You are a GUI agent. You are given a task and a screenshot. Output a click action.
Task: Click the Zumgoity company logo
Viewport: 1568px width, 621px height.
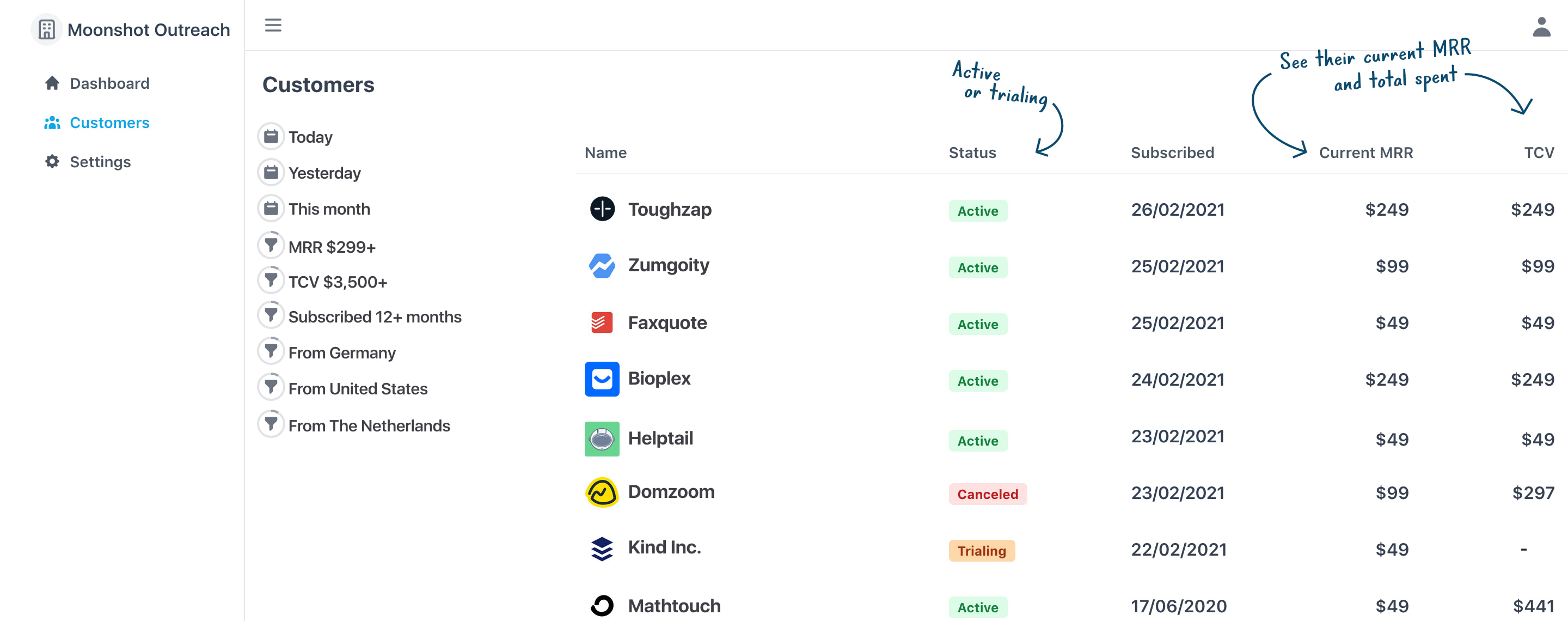[602, 265]
